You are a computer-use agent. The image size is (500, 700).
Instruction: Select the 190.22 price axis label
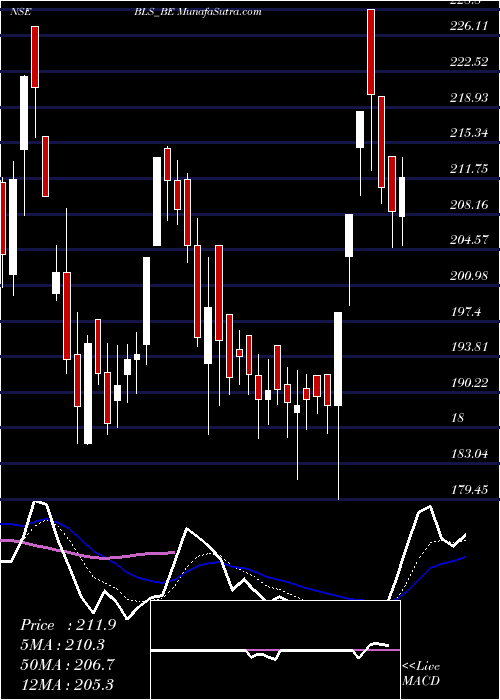point(469,383)
